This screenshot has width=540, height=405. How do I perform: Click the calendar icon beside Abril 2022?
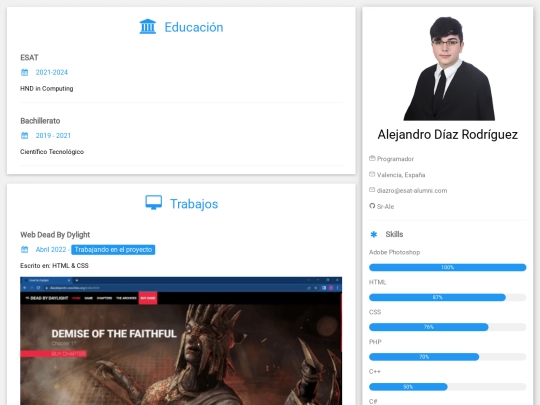[24, 249]
